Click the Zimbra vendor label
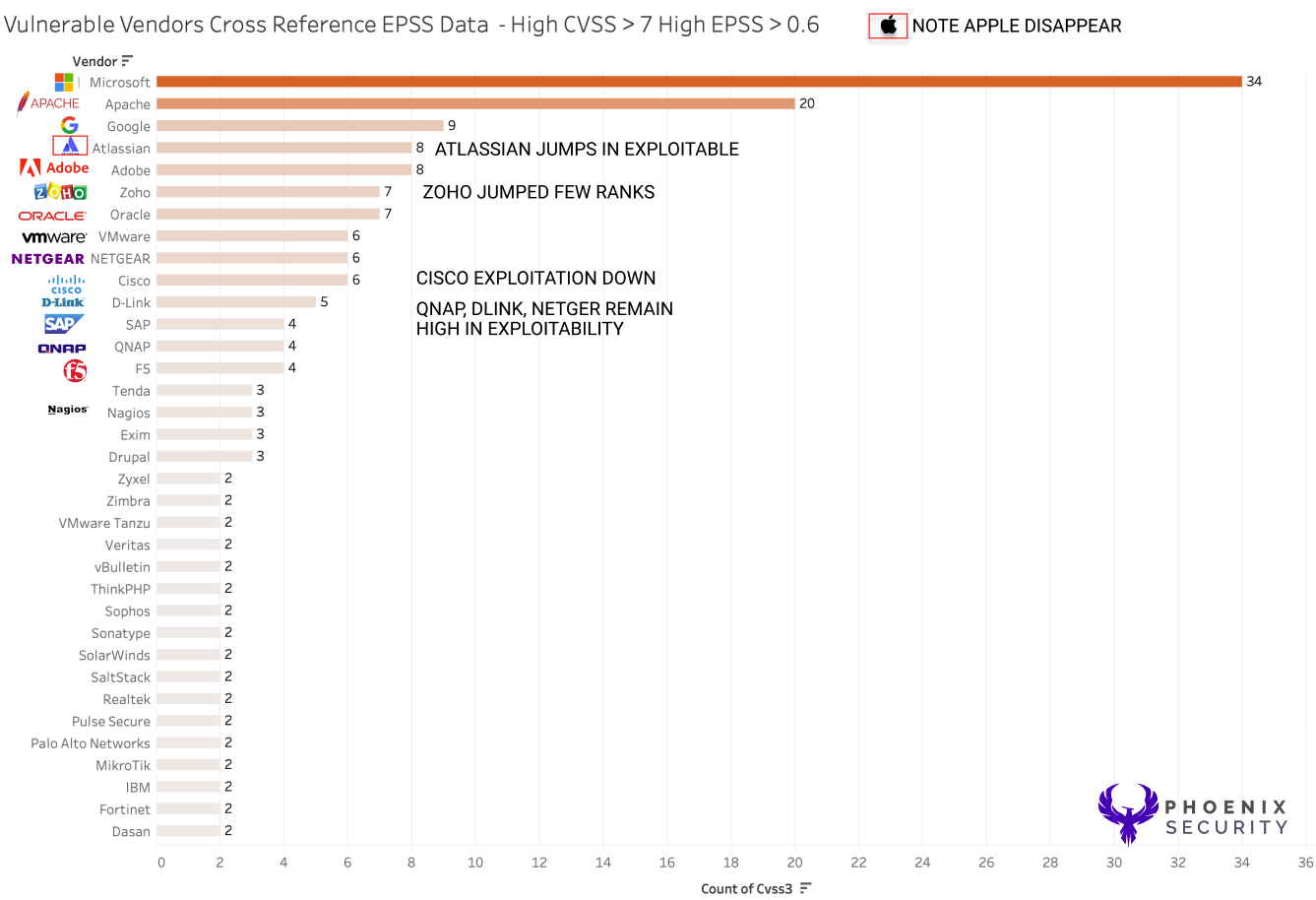Screen dimensions: 1316x900 [128, 501]
